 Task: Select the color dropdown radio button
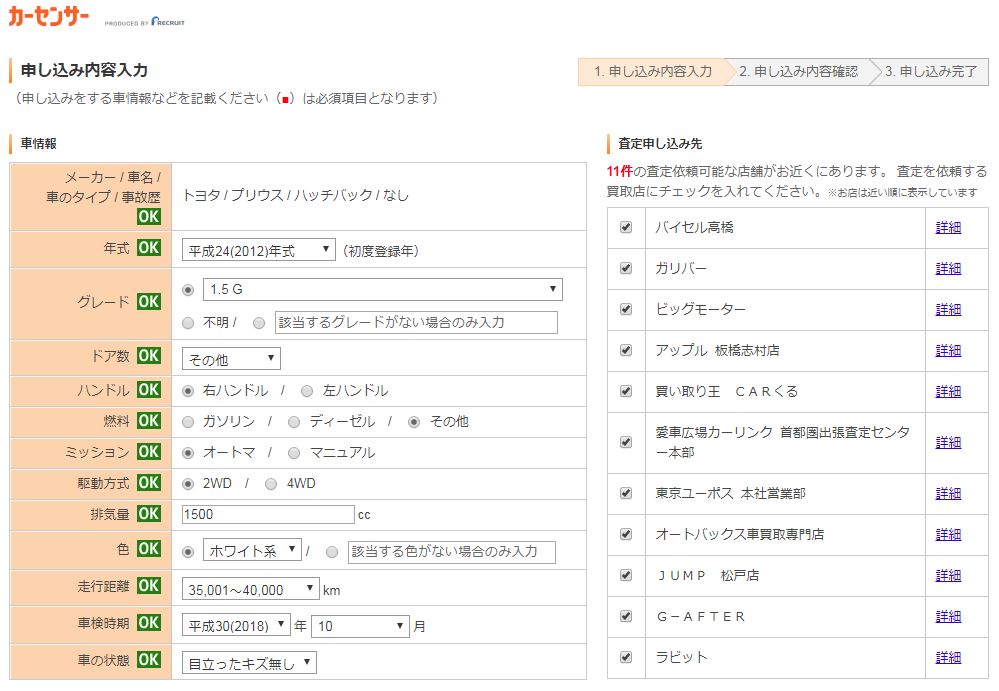pos(188,552)
